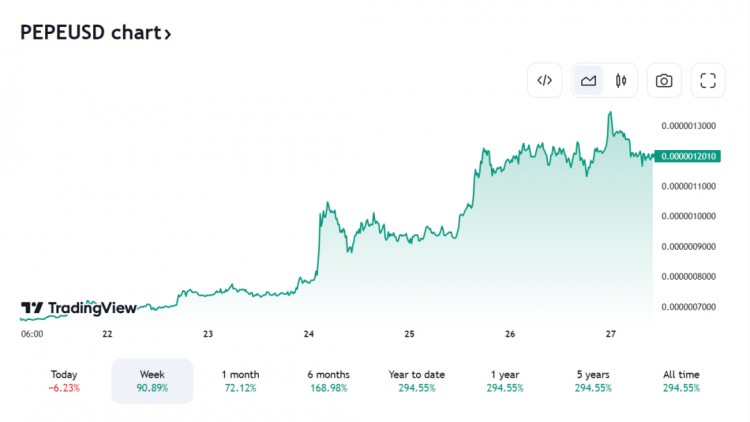750x422 pixels.
Task: Open the chart in fullscreen mode
Action: tap(708, 80)
